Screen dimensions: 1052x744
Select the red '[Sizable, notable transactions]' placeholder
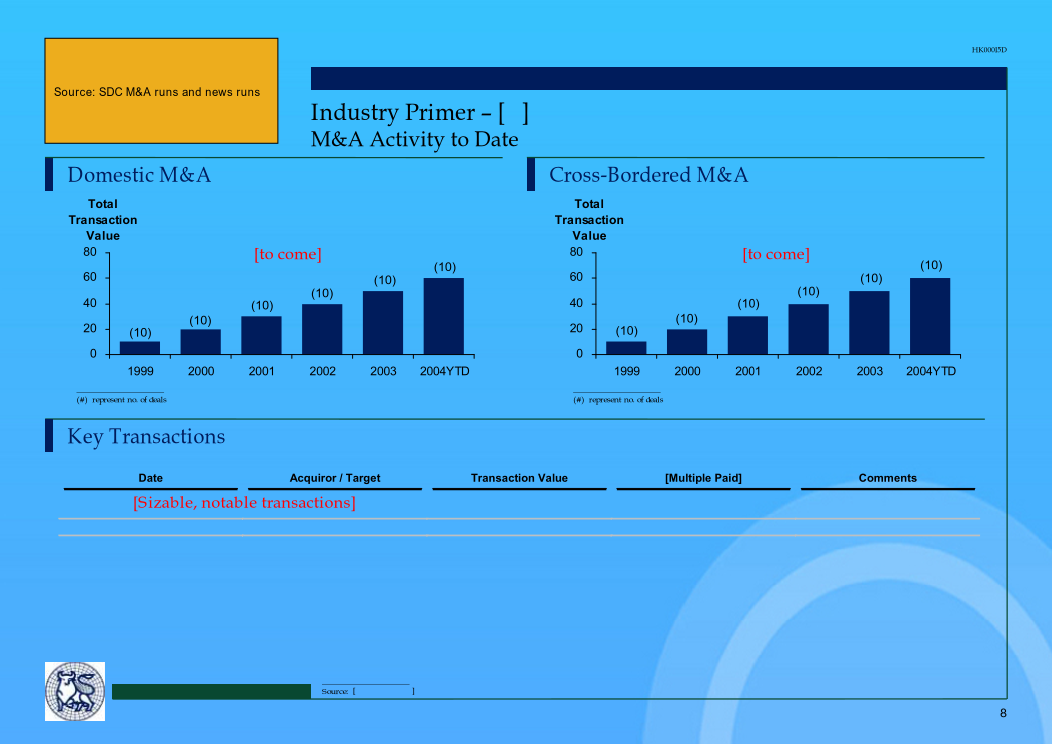(244, 502)
